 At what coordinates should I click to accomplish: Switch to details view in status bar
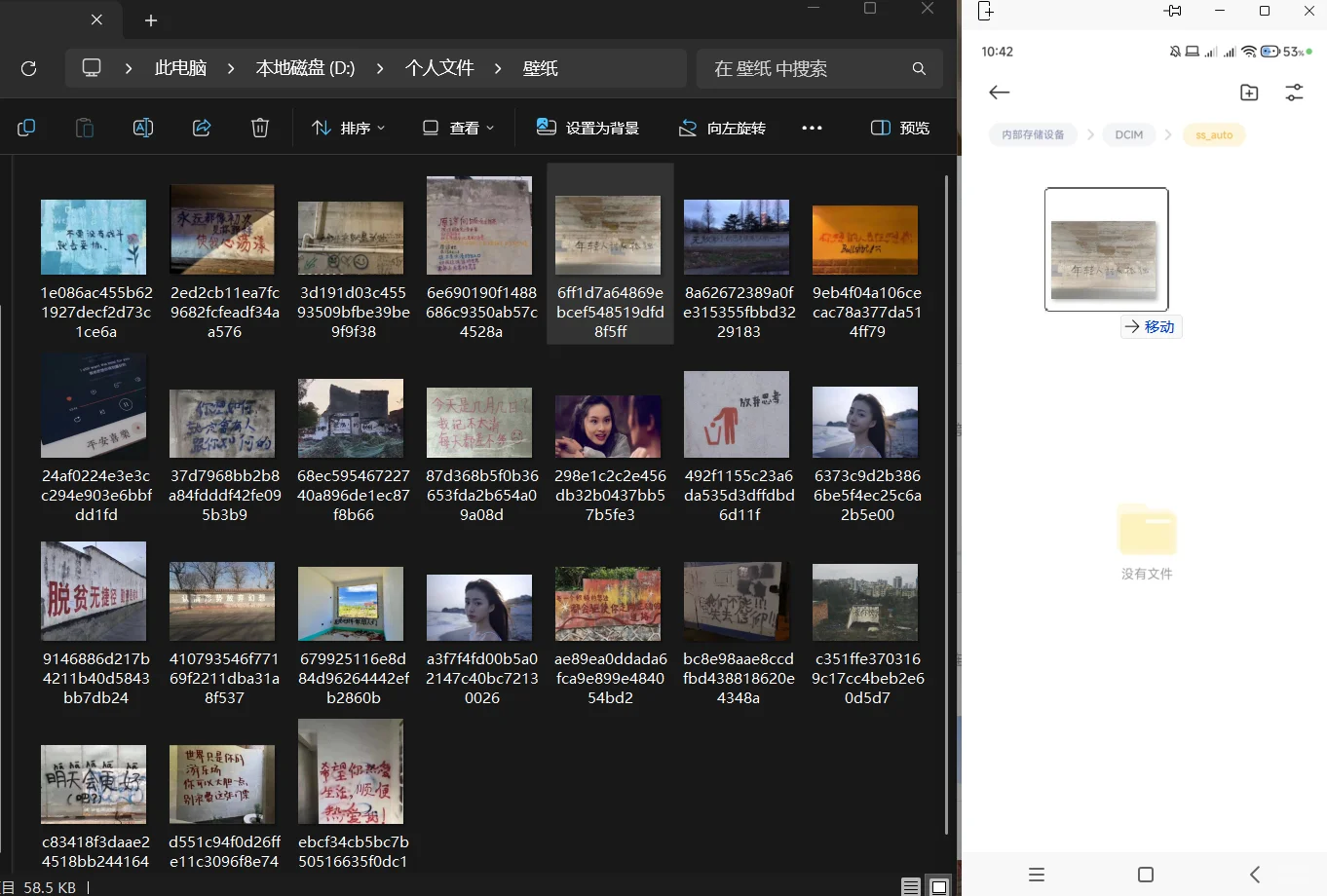(x=911, y=886)
